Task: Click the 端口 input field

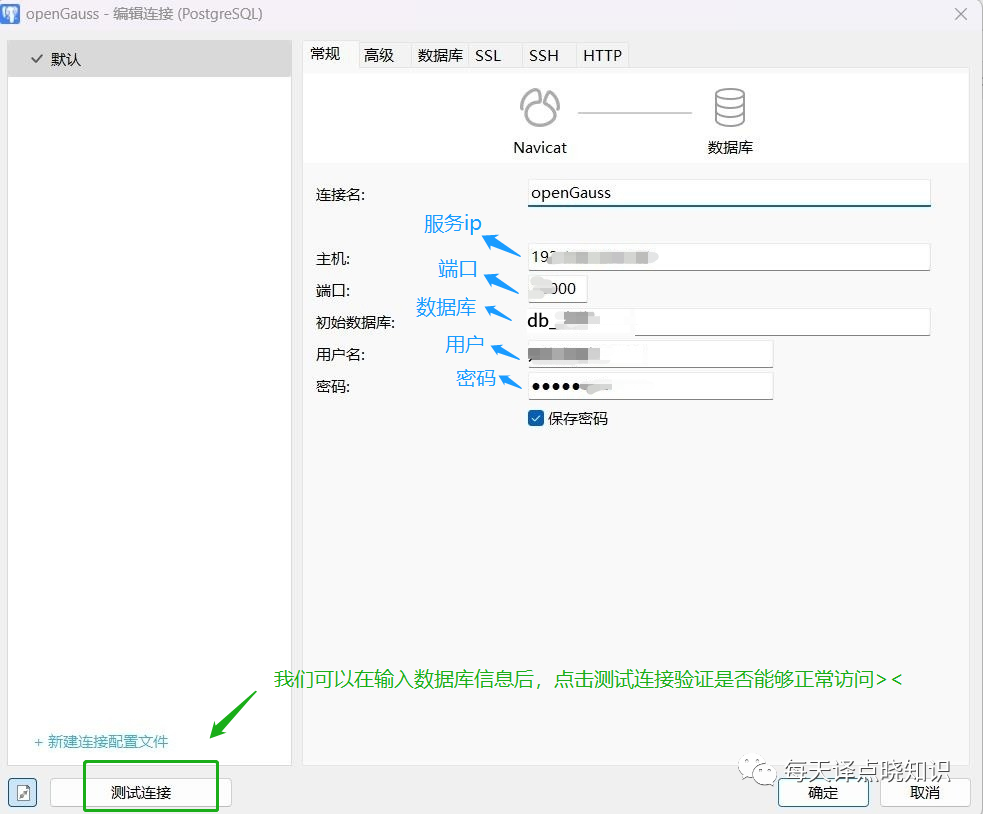Action: coord(557,288)
